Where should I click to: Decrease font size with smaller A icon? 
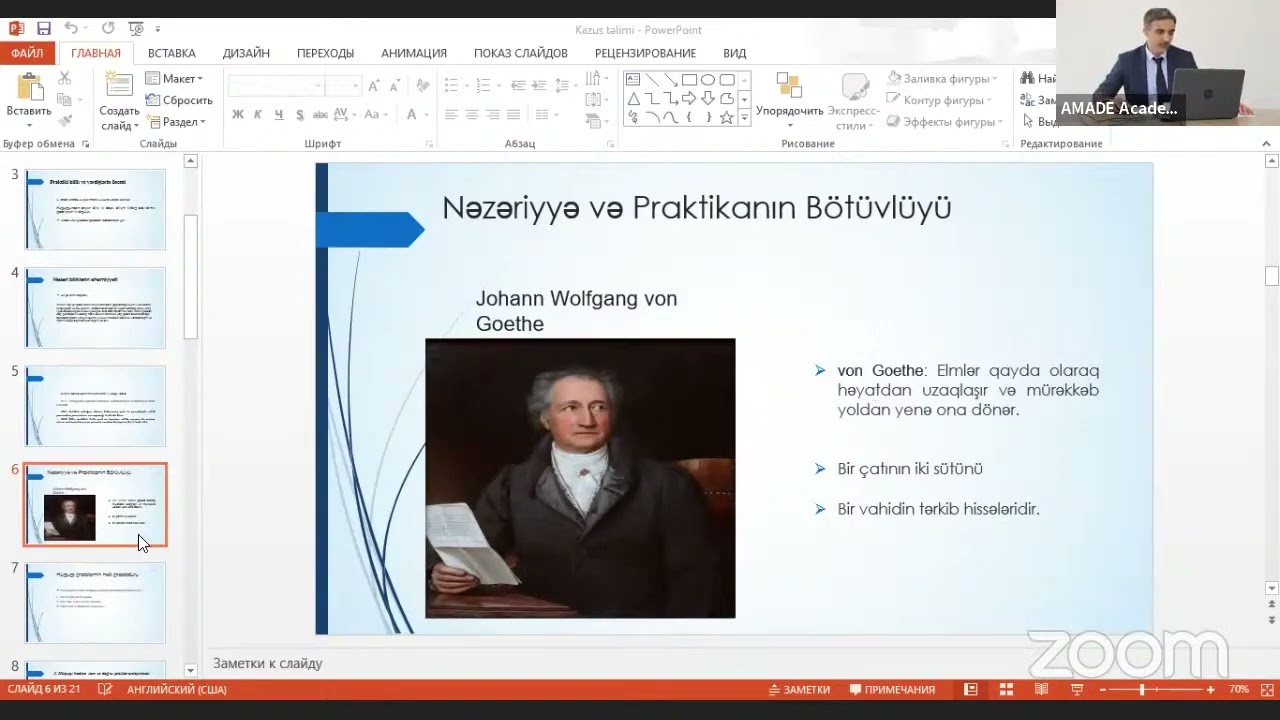point(395,86)
